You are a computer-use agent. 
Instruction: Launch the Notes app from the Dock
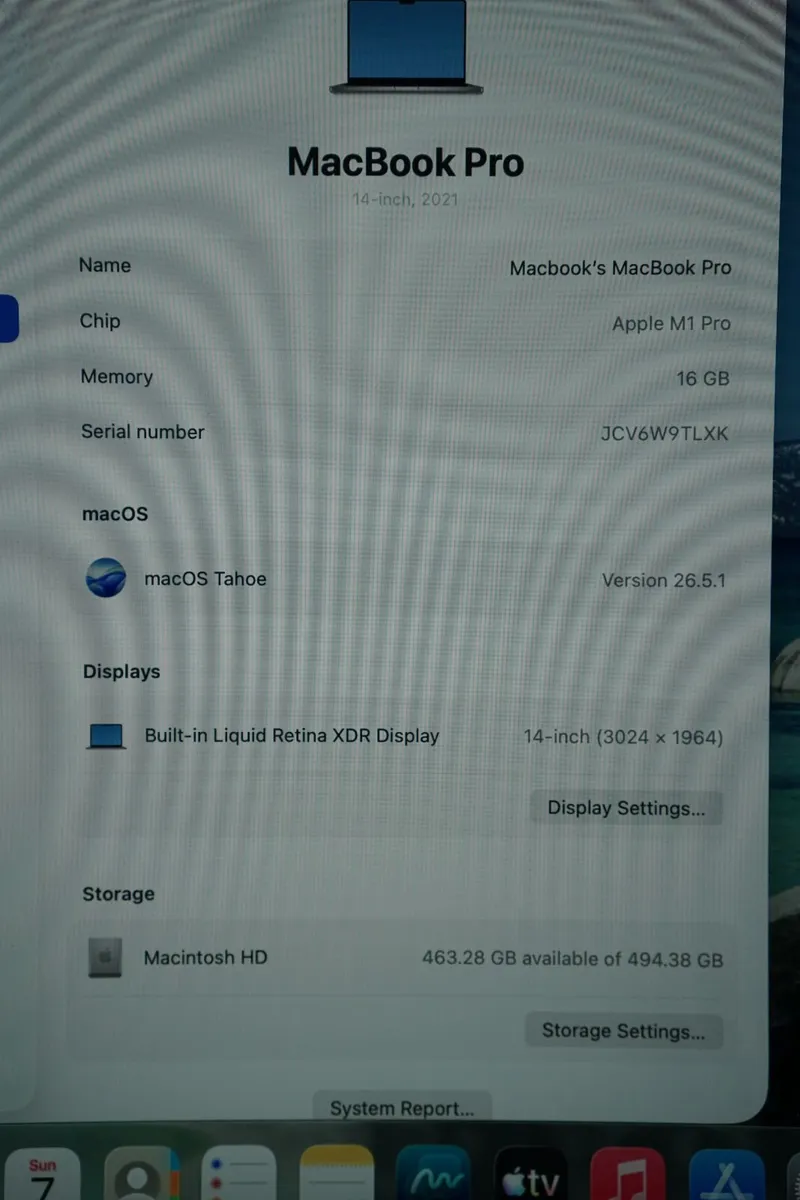[336, 1174]
